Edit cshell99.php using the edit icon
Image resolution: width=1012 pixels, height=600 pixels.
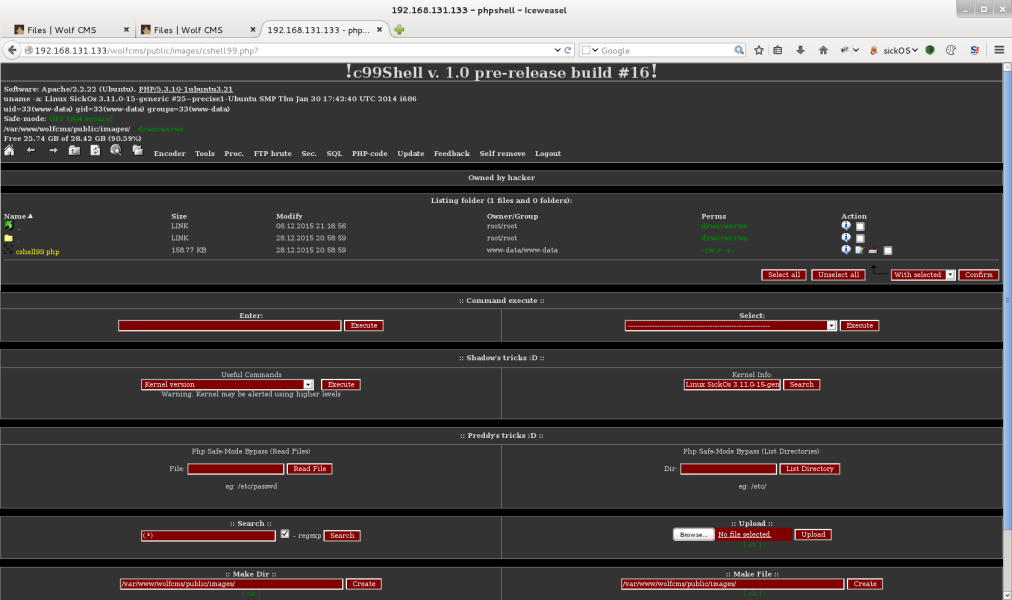[859, 250]
